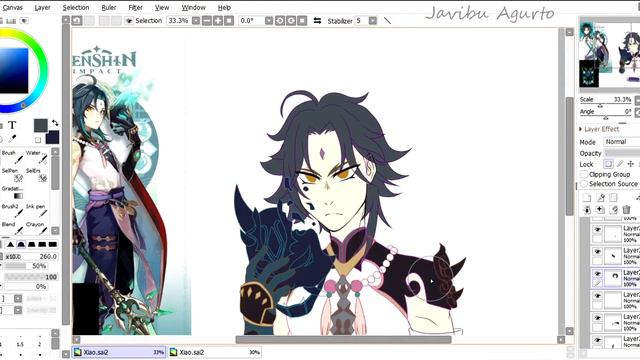The height and width of the screenshot is (360, 640).
Task: Pick the sharpest triangular brush edge shape
Action: pyautogui.click(x=11, y=244)
